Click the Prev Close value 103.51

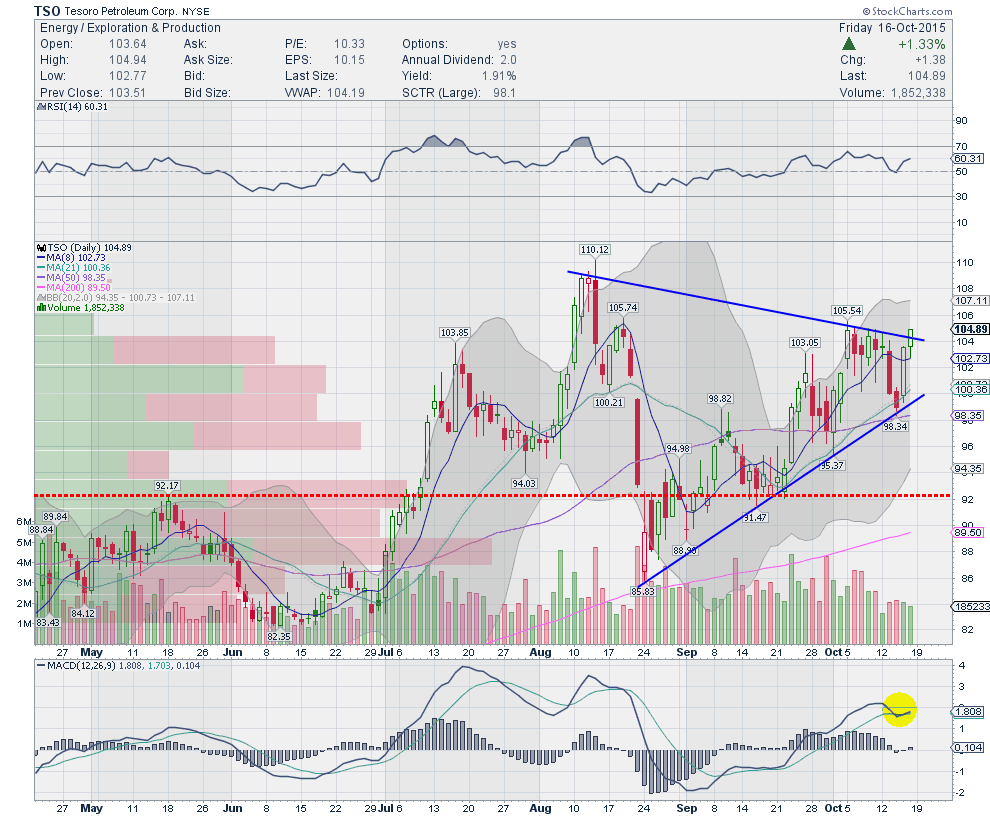coord(128,93)
